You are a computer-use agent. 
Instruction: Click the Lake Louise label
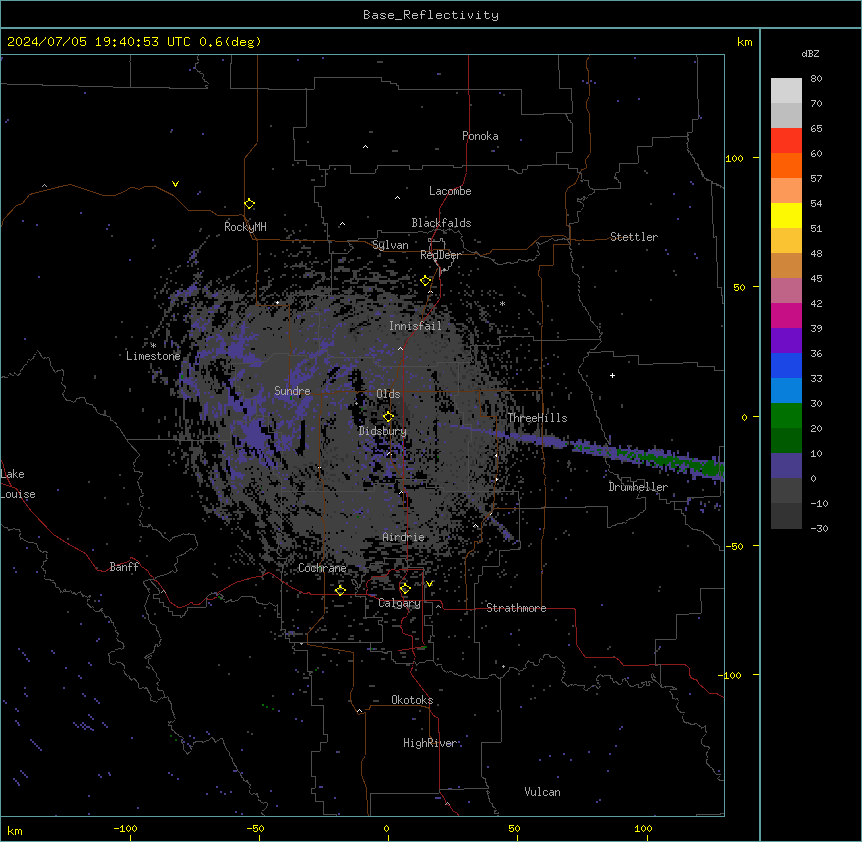click(18, 484)
